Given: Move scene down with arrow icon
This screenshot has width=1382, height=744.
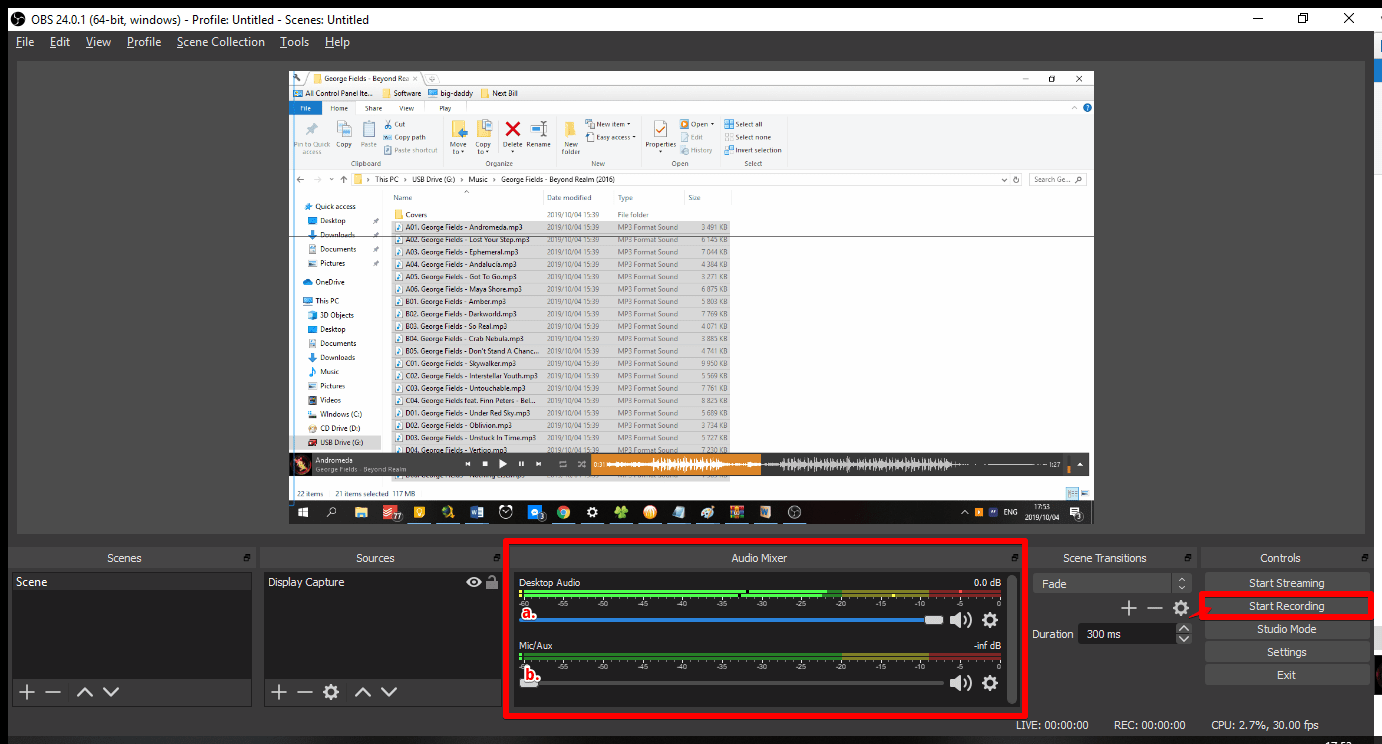Looking at the screenshot, I should 111,692.
